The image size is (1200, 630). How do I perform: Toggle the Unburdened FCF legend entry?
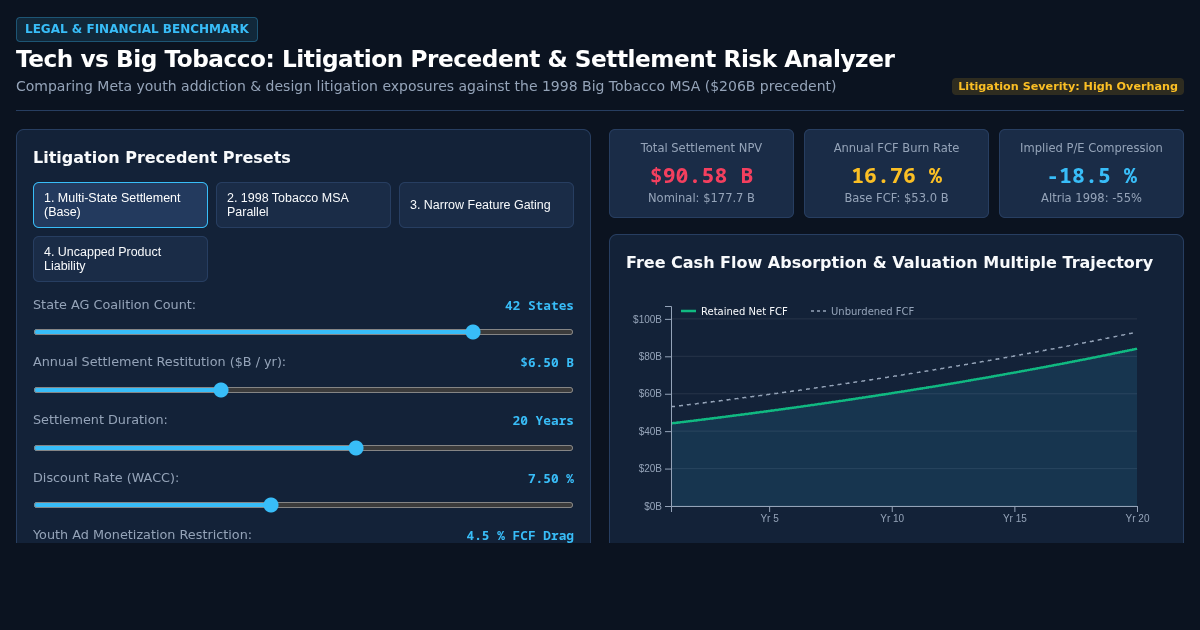tap(862, 311)
